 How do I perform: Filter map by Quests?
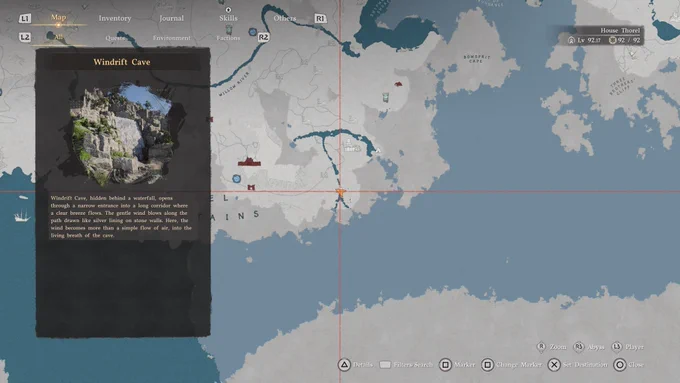[x=115, y=38]
